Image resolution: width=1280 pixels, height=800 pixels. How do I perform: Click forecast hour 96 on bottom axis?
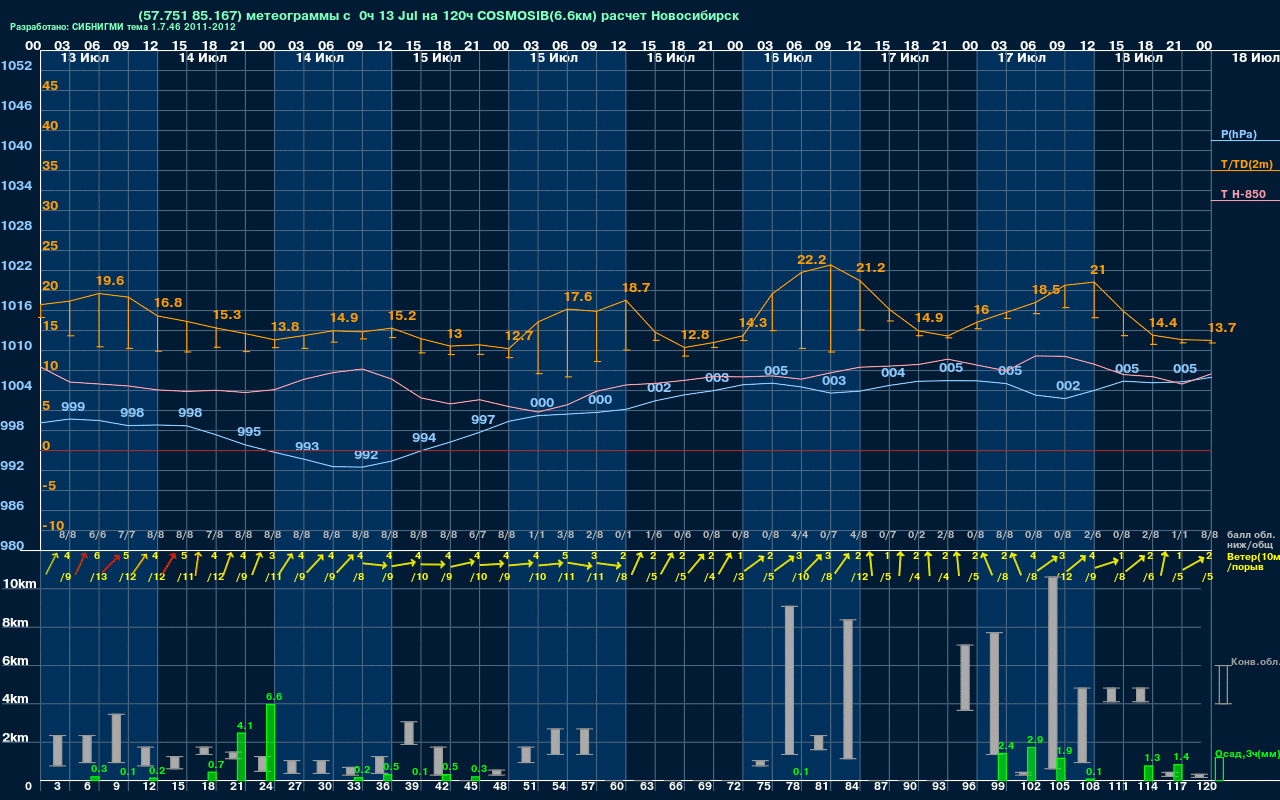[x=969, y=787]
